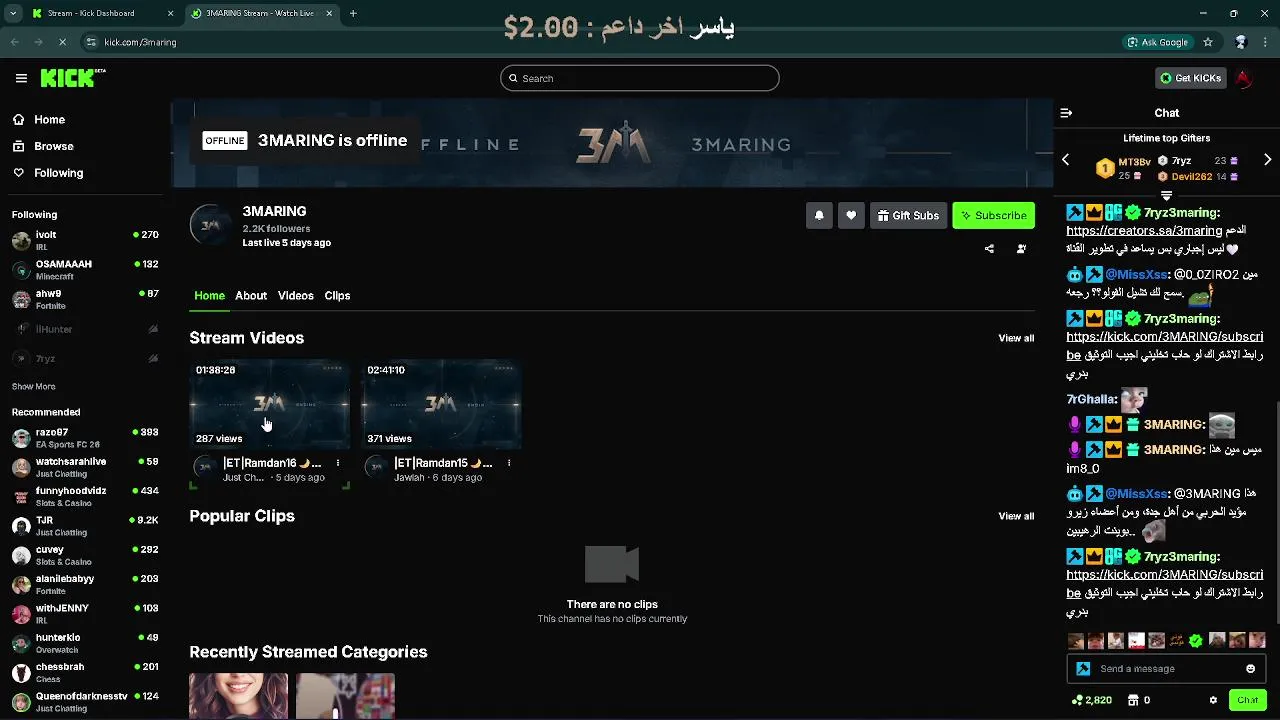
Task: Open razo97 recommended channel
Action: pos(85,438)
